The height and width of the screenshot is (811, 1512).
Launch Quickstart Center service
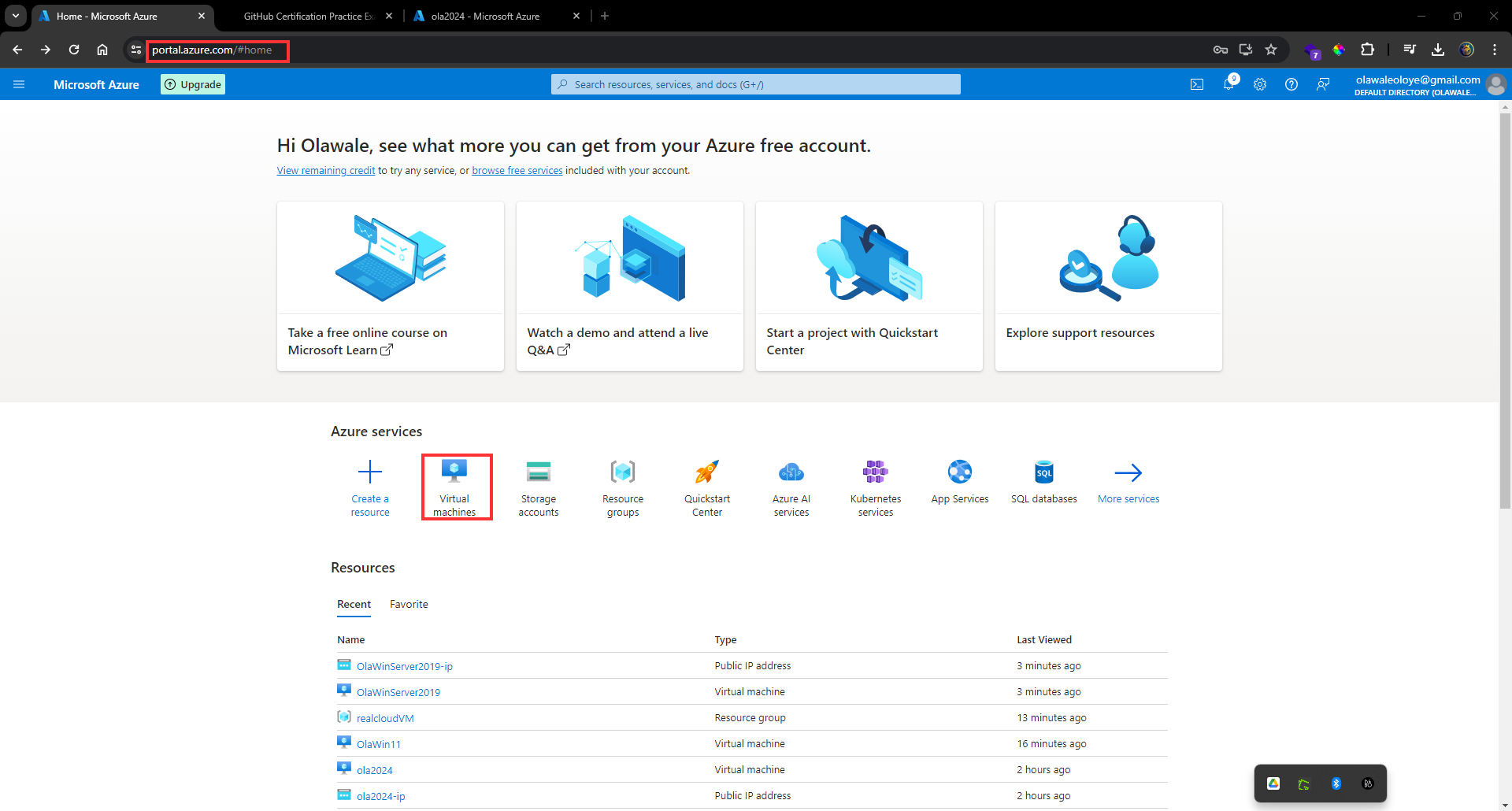(707, 487)
